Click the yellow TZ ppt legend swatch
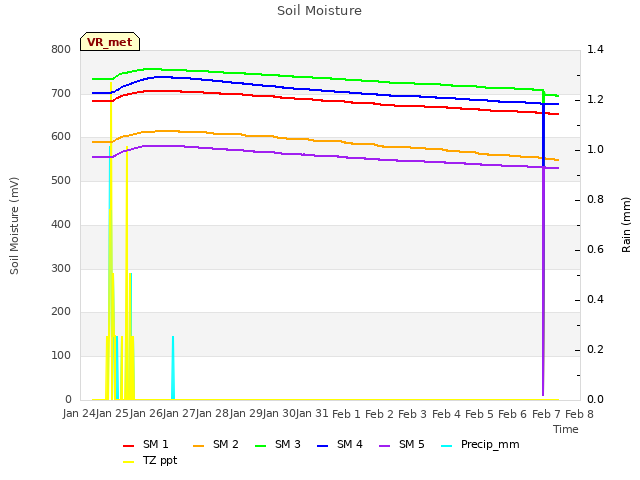Screen dimensions: 640x480 click(129, 462)
